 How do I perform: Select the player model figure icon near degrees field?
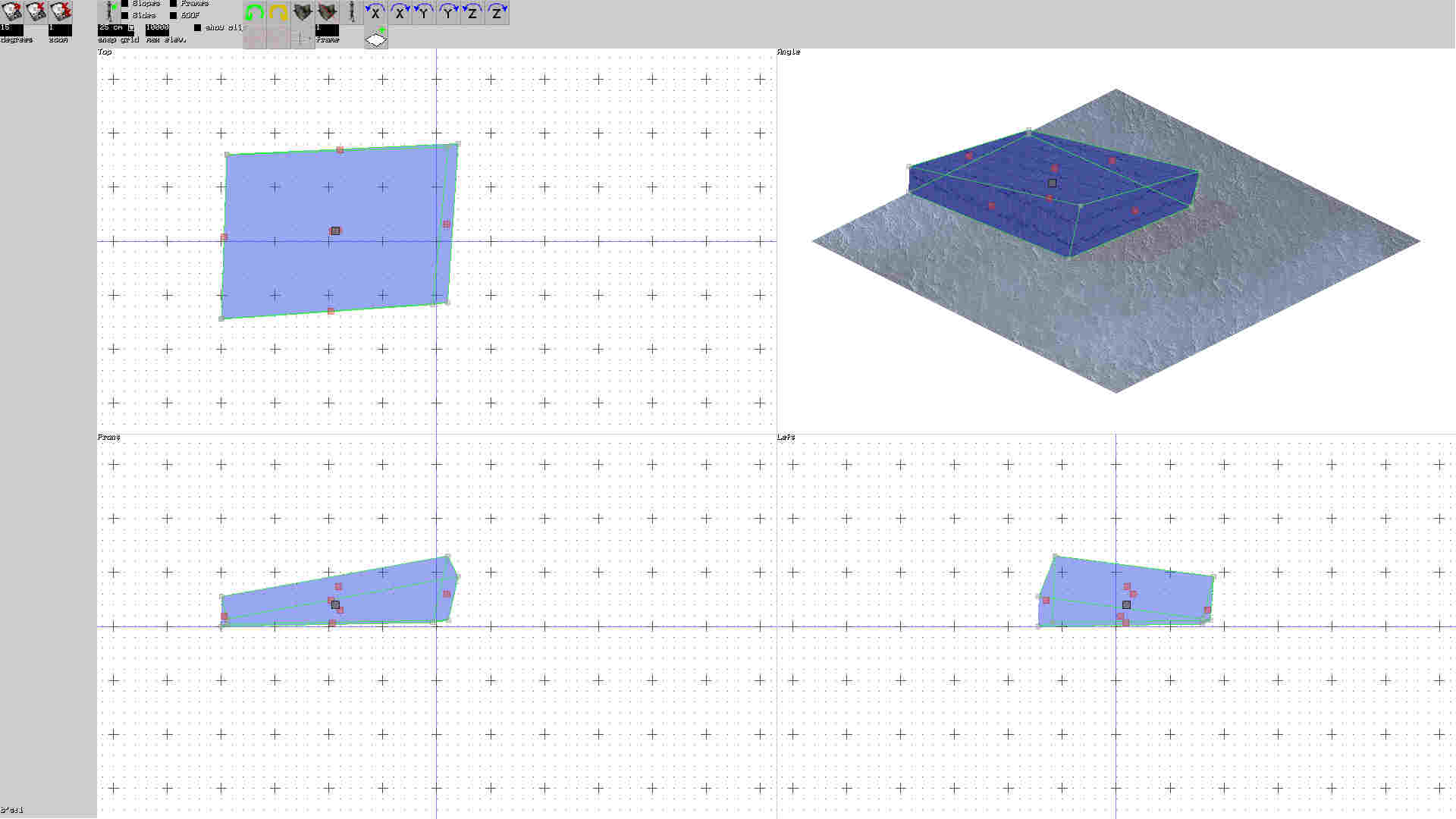[110, 12]
